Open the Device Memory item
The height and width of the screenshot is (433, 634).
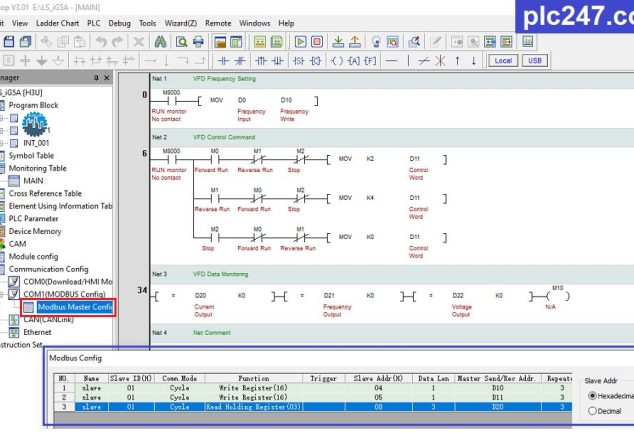pos(35,231)
